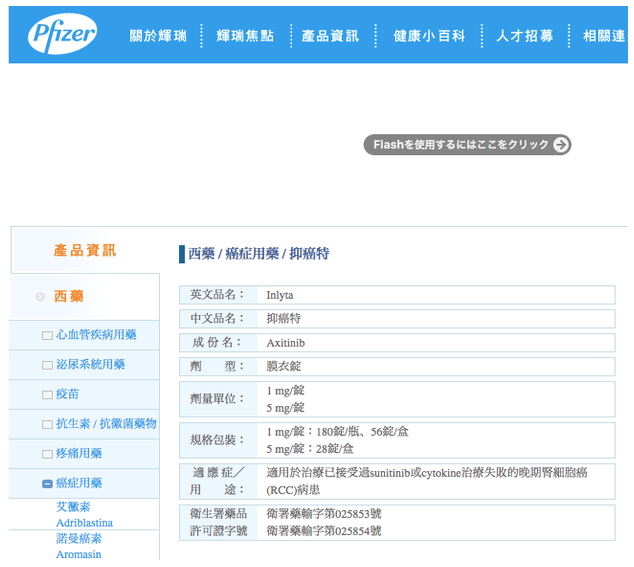This screenshot has width=634, height=567.
Task: Open the 關於輝瑞 menu
Action: (158, 36)
